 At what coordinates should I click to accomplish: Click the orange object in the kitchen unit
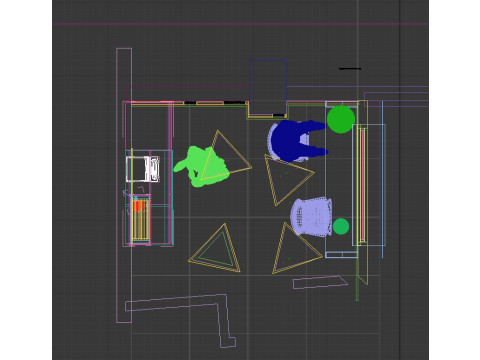click(138, 205)
